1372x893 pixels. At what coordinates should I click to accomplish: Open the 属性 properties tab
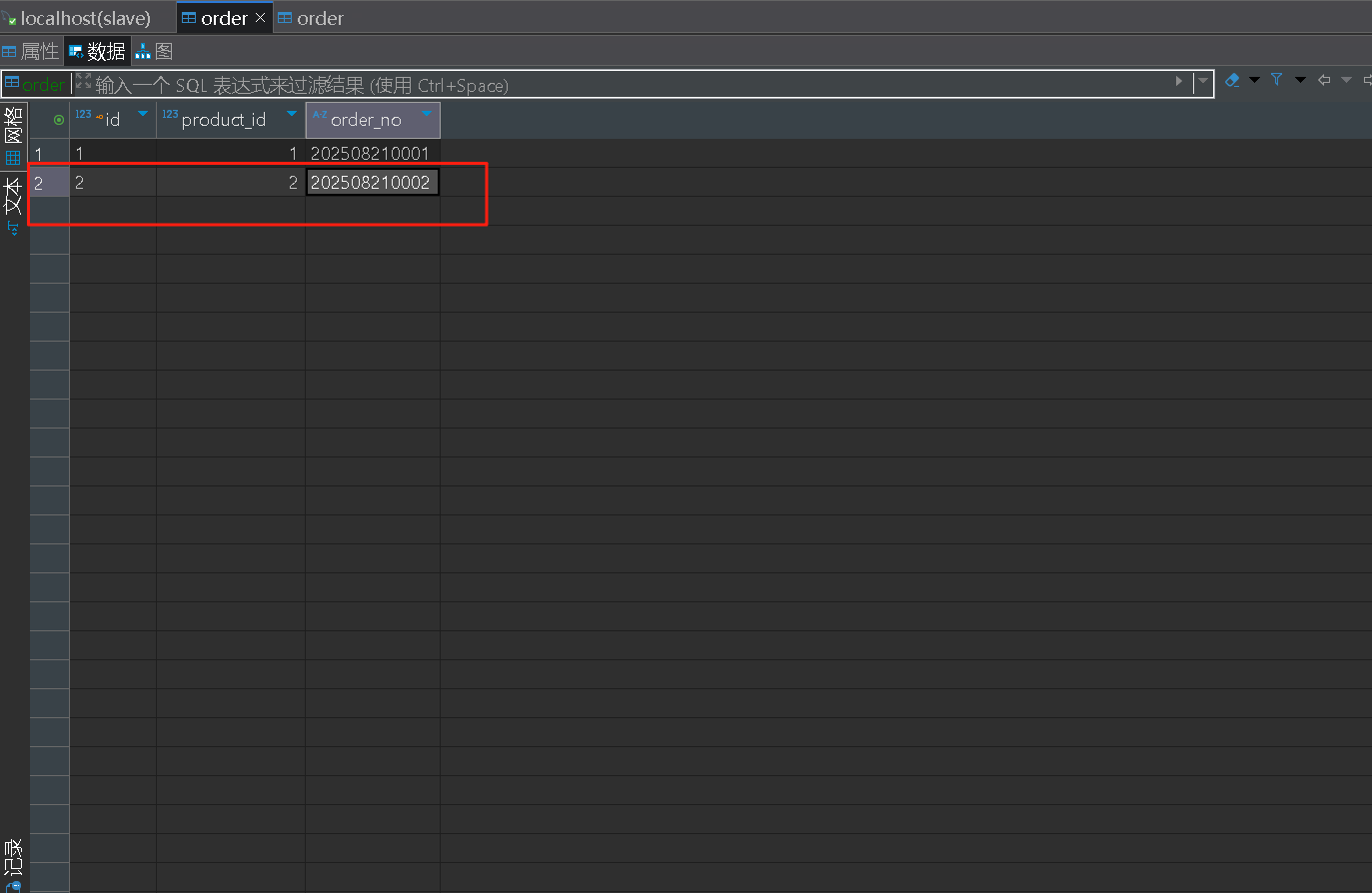[31, 51]
